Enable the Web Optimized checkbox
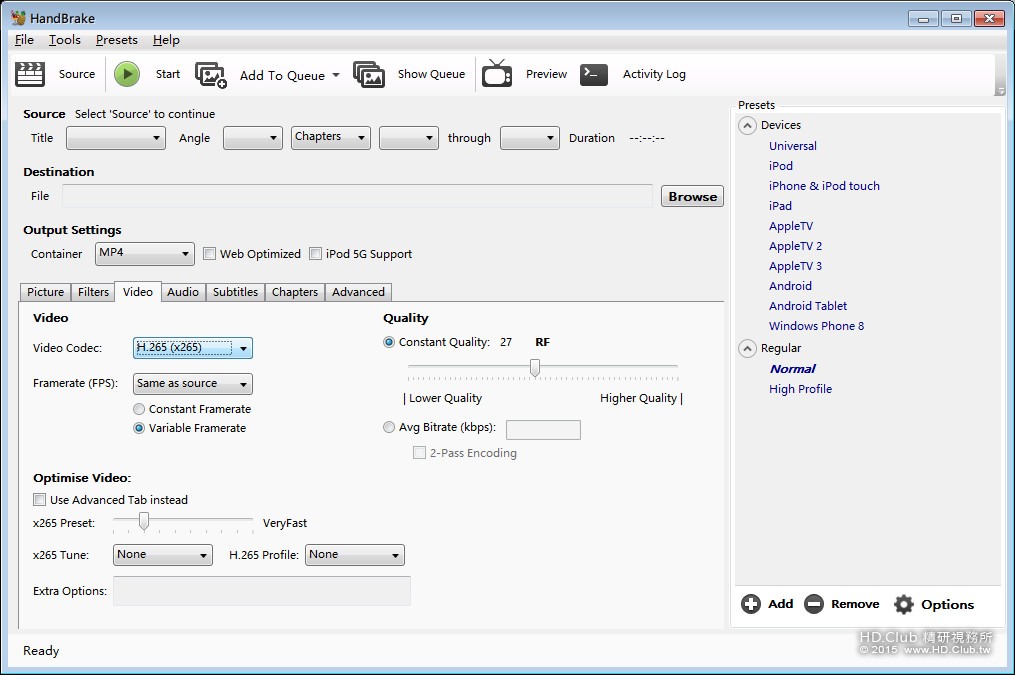This screenshot has width=1015, height=675. [x=210, y=254]
